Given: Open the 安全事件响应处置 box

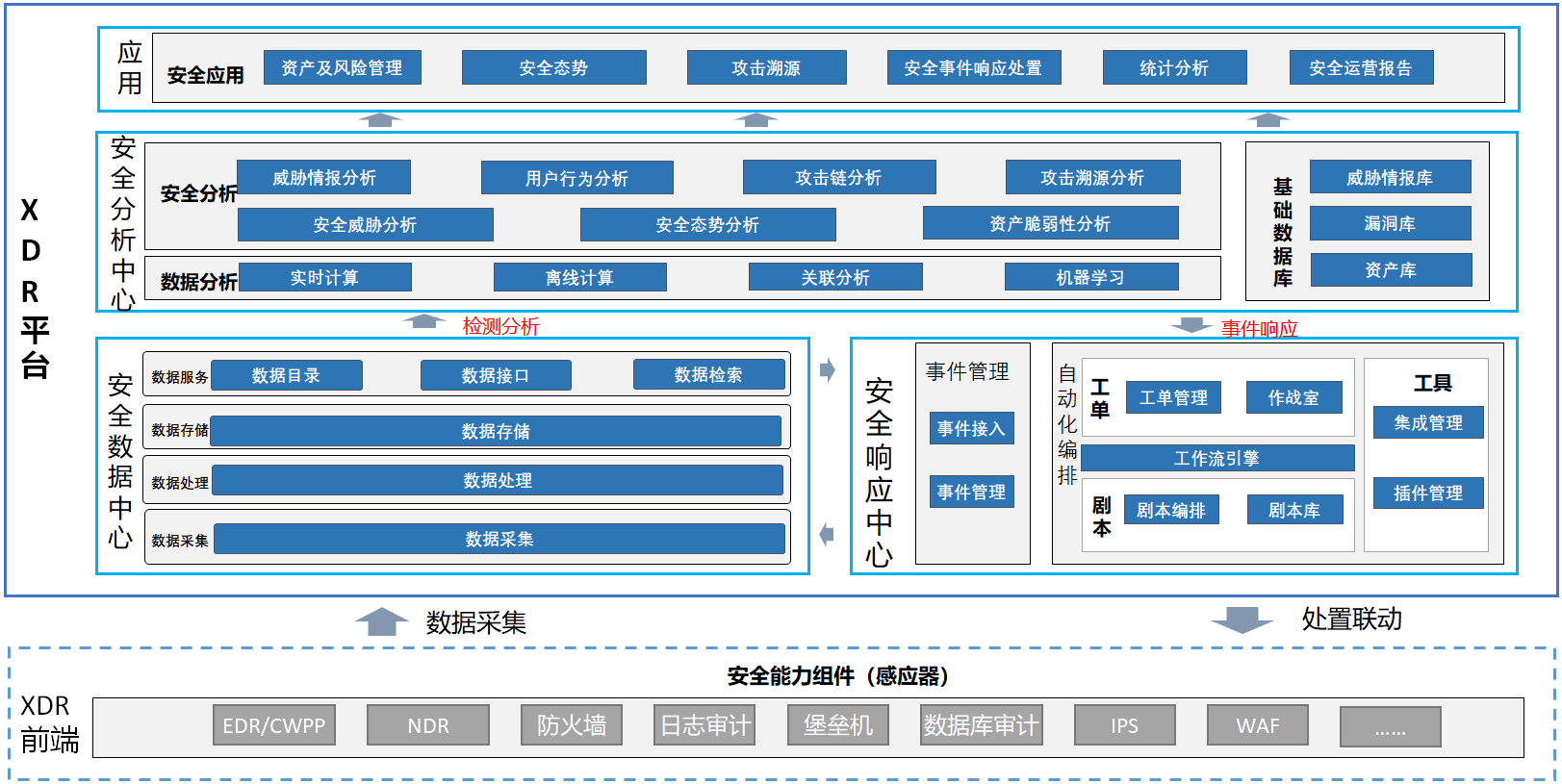Looking at the screenshot, I should coord(973,68).
